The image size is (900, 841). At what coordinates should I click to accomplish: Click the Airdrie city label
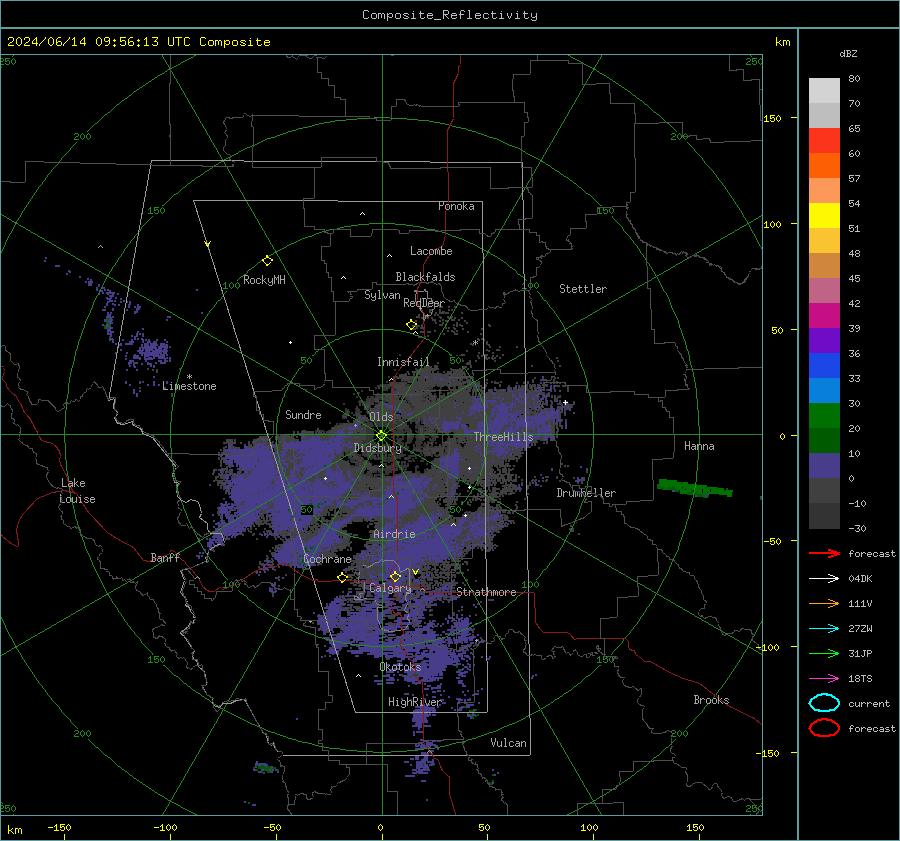[x=394, y=534]
